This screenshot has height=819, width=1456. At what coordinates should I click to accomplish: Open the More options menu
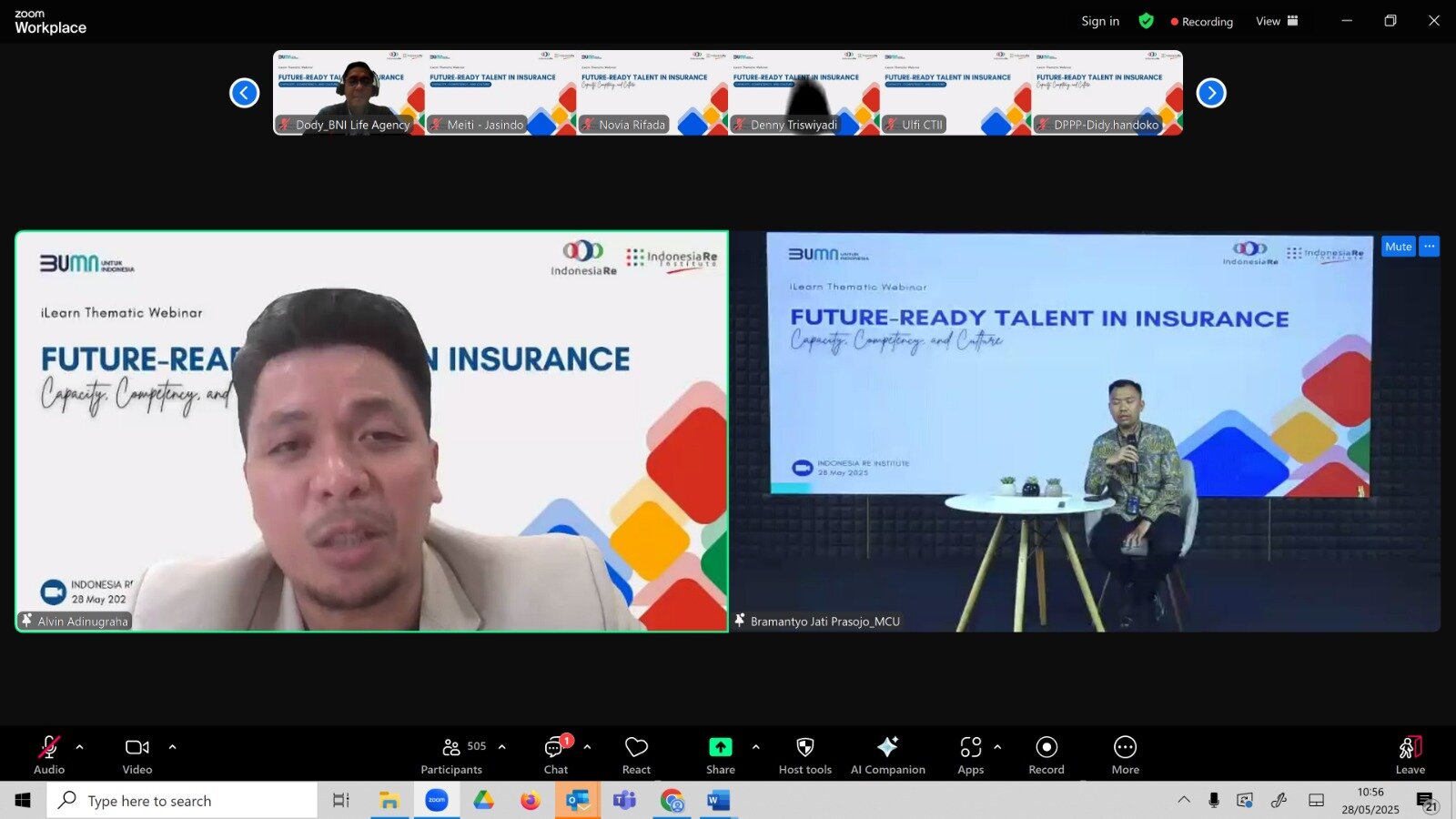[1126, 755]
